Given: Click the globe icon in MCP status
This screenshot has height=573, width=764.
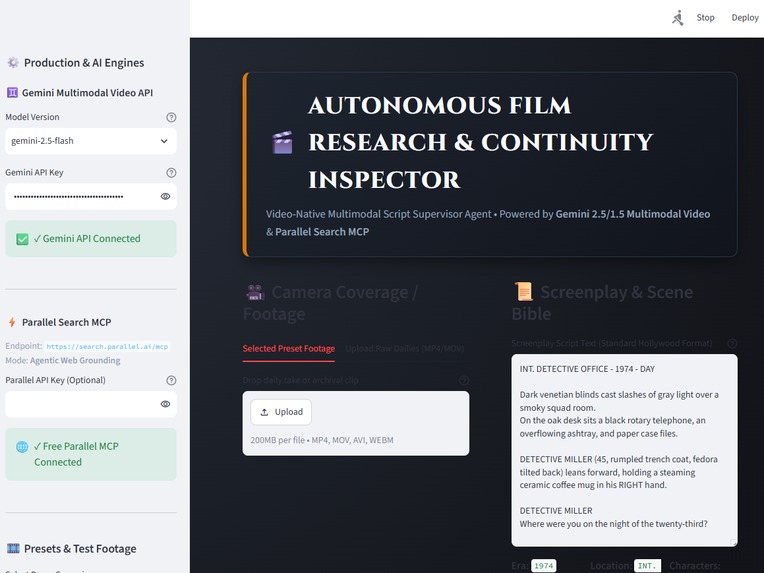Looking at the screenshot, I should 22,447.
